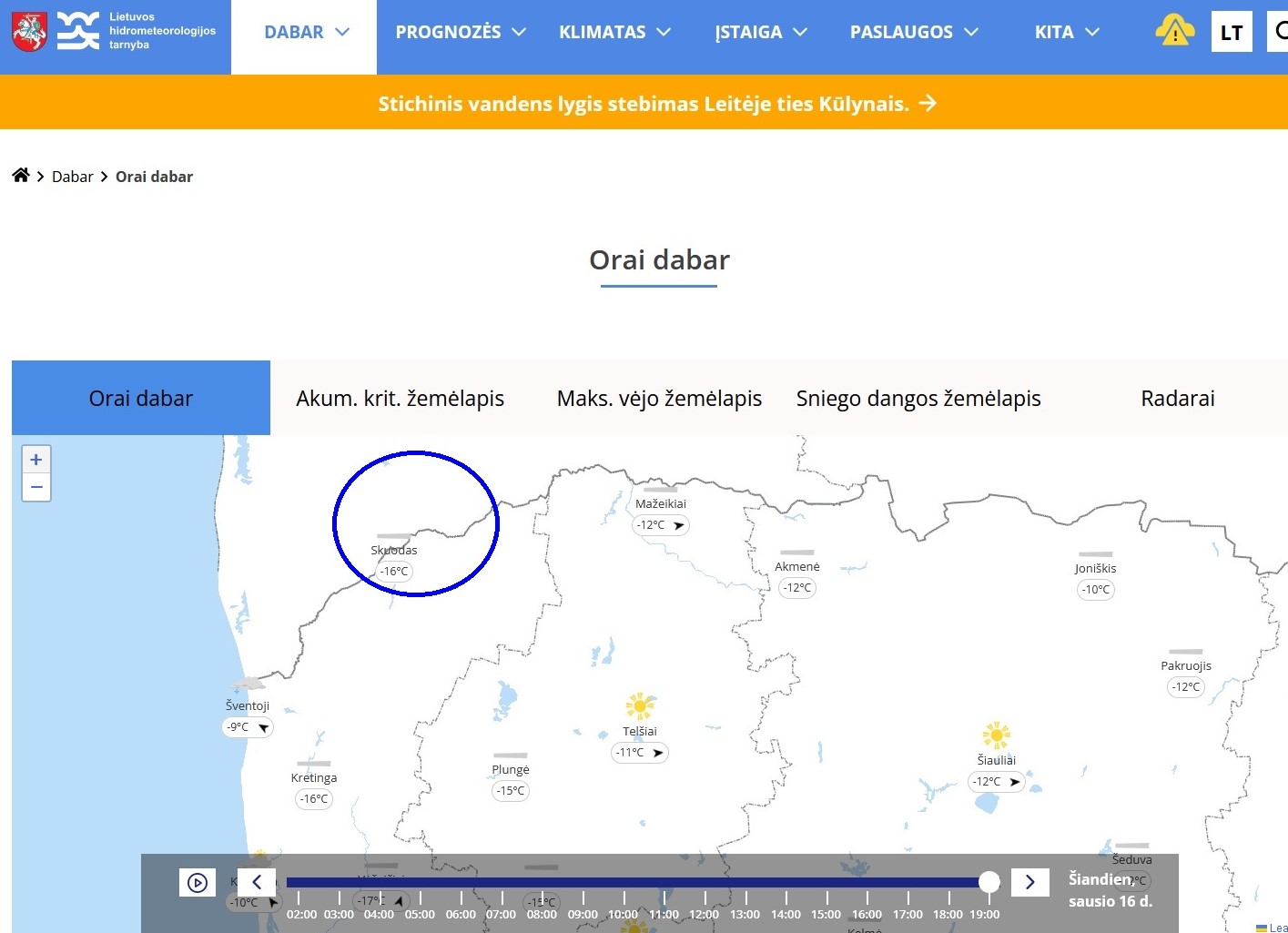Jump timeline to 12:00
Image resolution: width=1288 pixels, height=933 pixels.
704,914
